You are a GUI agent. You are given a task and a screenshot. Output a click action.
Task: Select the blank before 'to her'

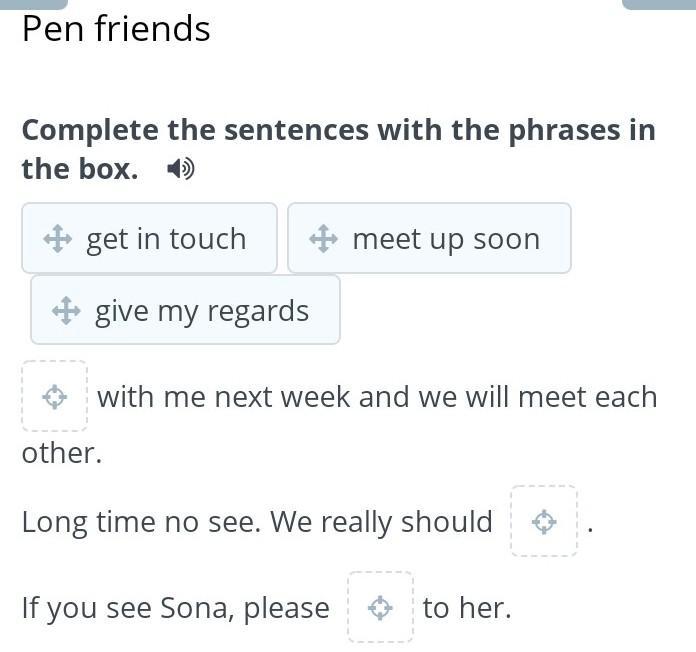pyautogui.click(x=380, y=607)
